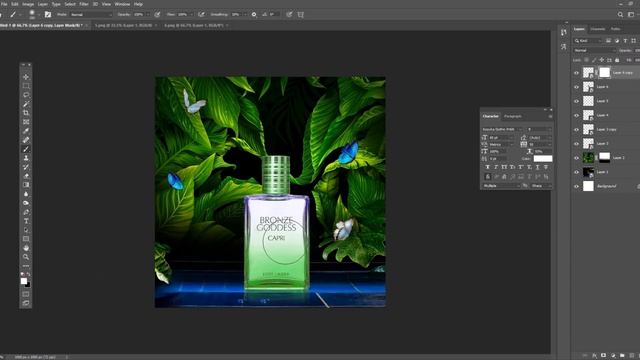Select the Layer 2 layer mask thumbnail
Screen dimensions: 640x360
(604, 158)
